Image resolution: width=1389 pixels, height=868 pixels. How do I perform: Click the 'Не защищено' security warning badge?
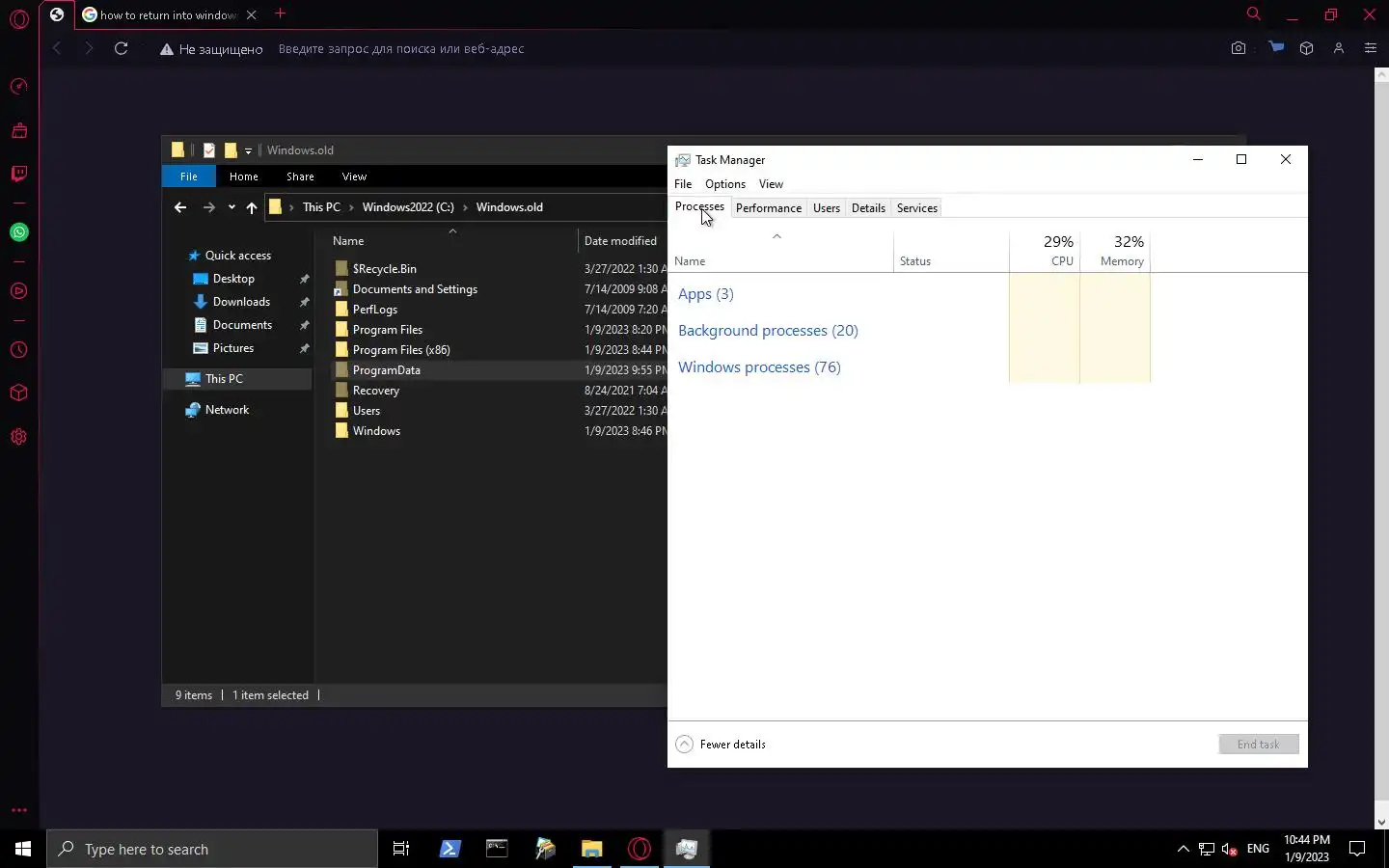(211, 49)
